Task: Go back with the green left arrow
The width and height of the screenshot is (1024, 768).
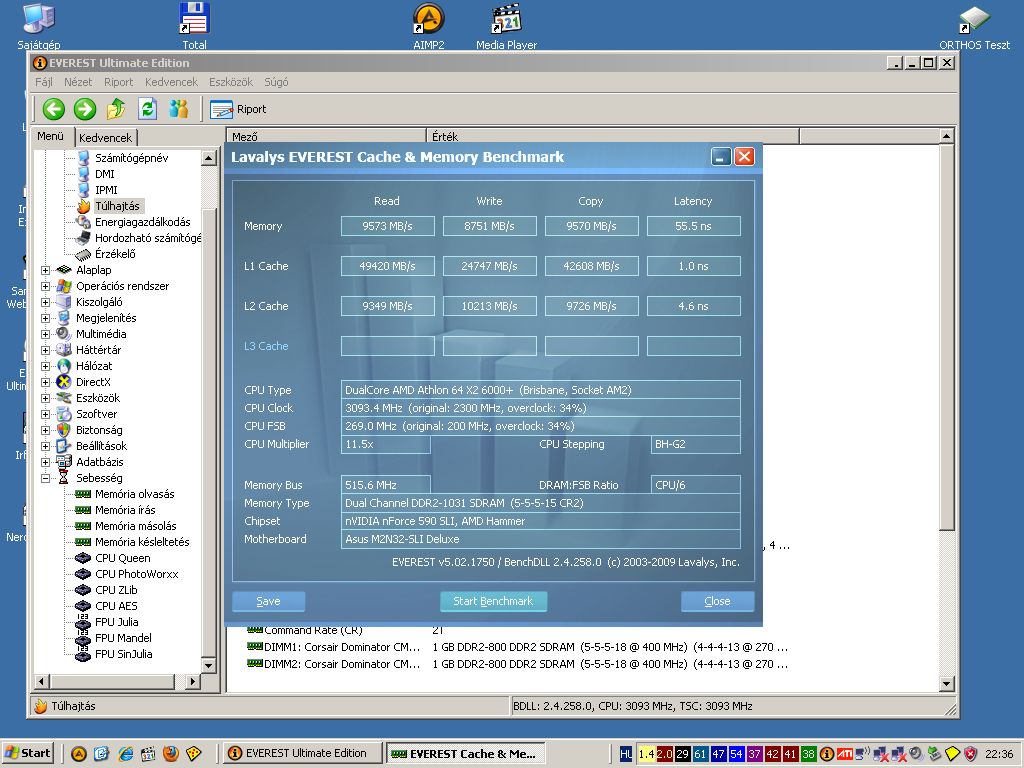Action: (54, 109)
